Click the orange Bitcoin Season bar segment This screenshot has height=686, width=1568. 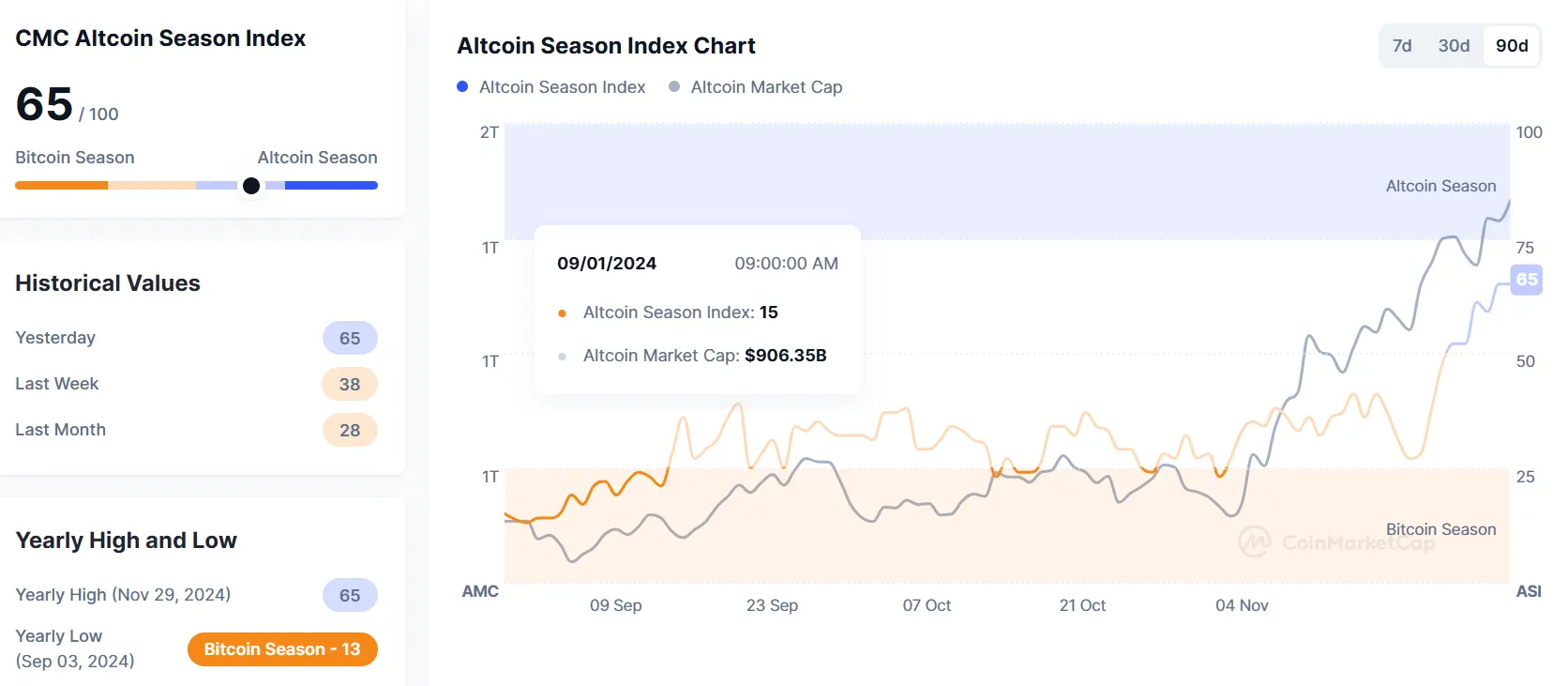pyautogui.click(x=61, y=186)
